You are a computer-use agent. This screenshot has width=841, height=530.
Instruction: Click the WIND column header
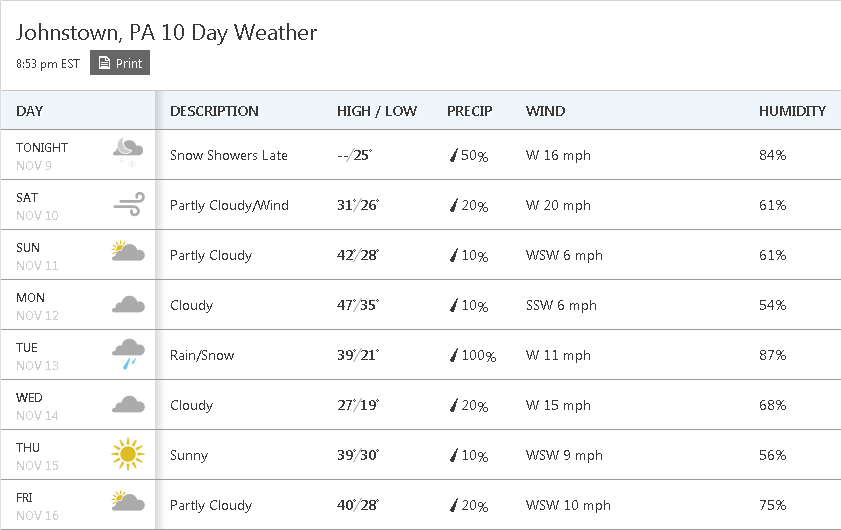545,111
